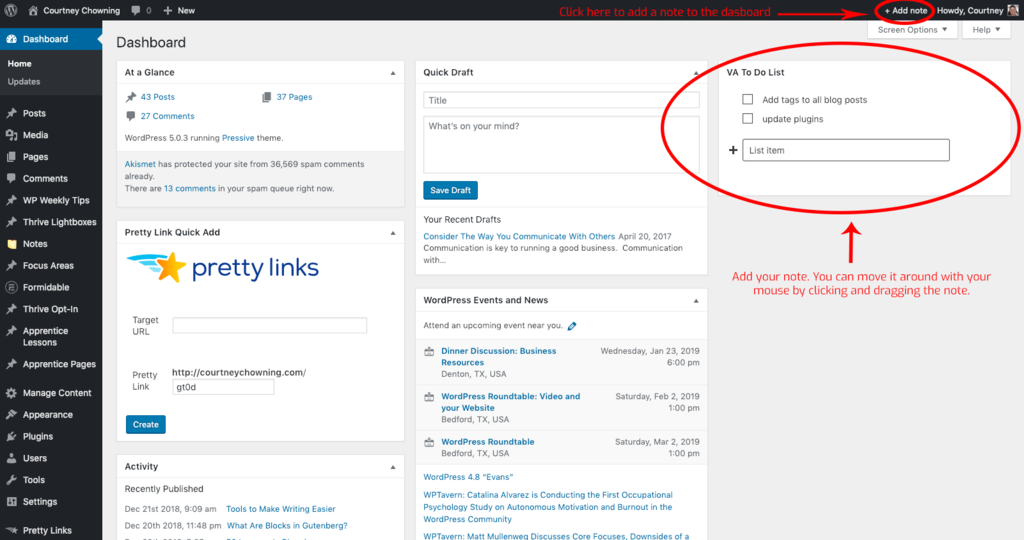1024x540 pixels.
Task: Click the Comments bubble icon in sidebar
Action: (11, 178)
